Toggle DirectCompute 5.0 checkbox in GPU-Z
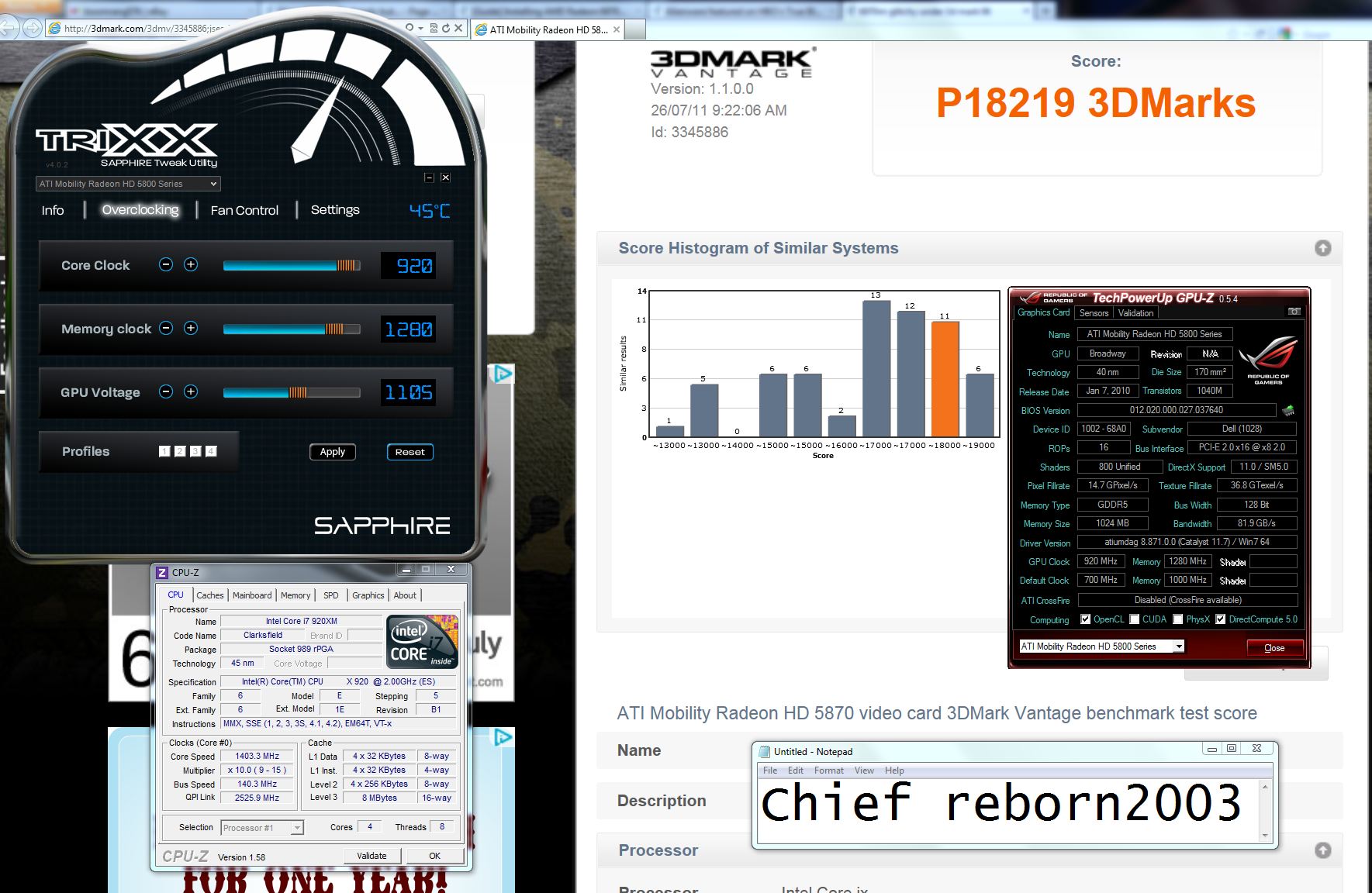1372x893 pixels. (1221, 619)
